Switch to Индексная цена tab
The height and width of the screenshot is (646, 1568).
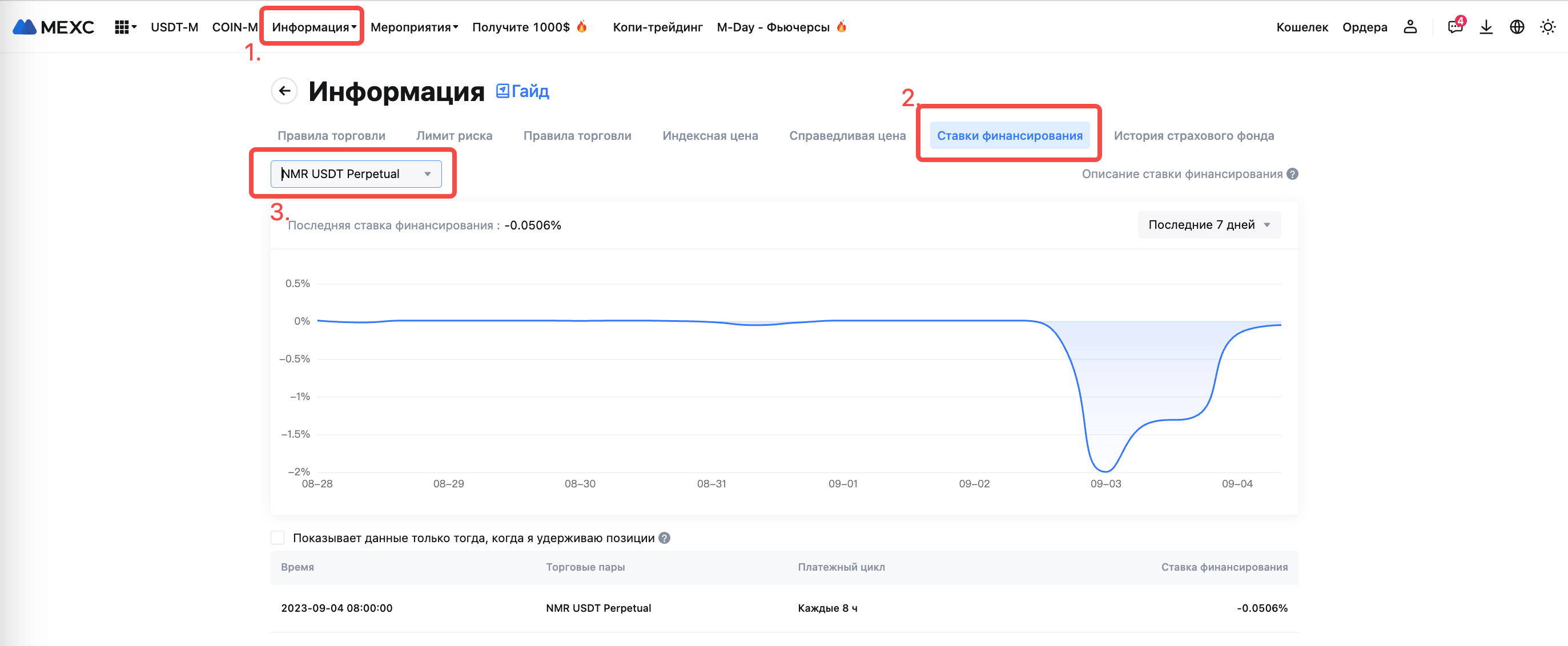point(710,136)
